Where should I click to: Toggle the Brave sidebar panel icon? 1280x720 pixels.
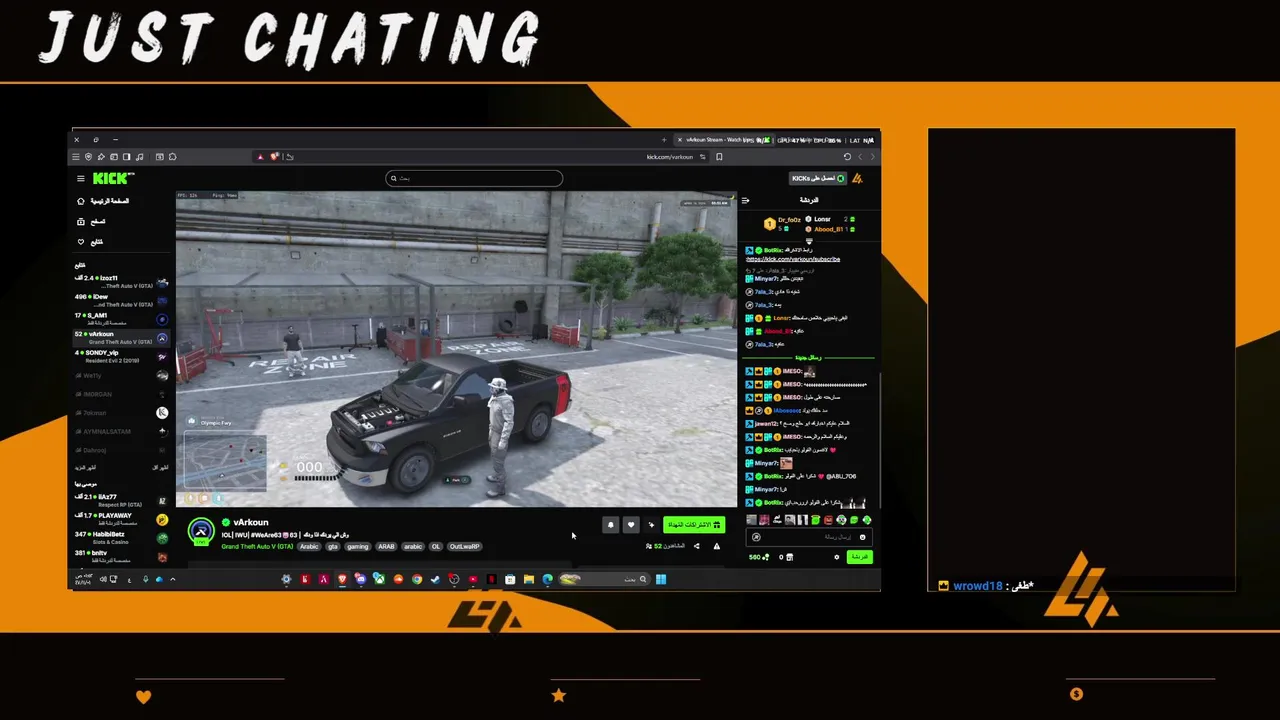point(127,157)
